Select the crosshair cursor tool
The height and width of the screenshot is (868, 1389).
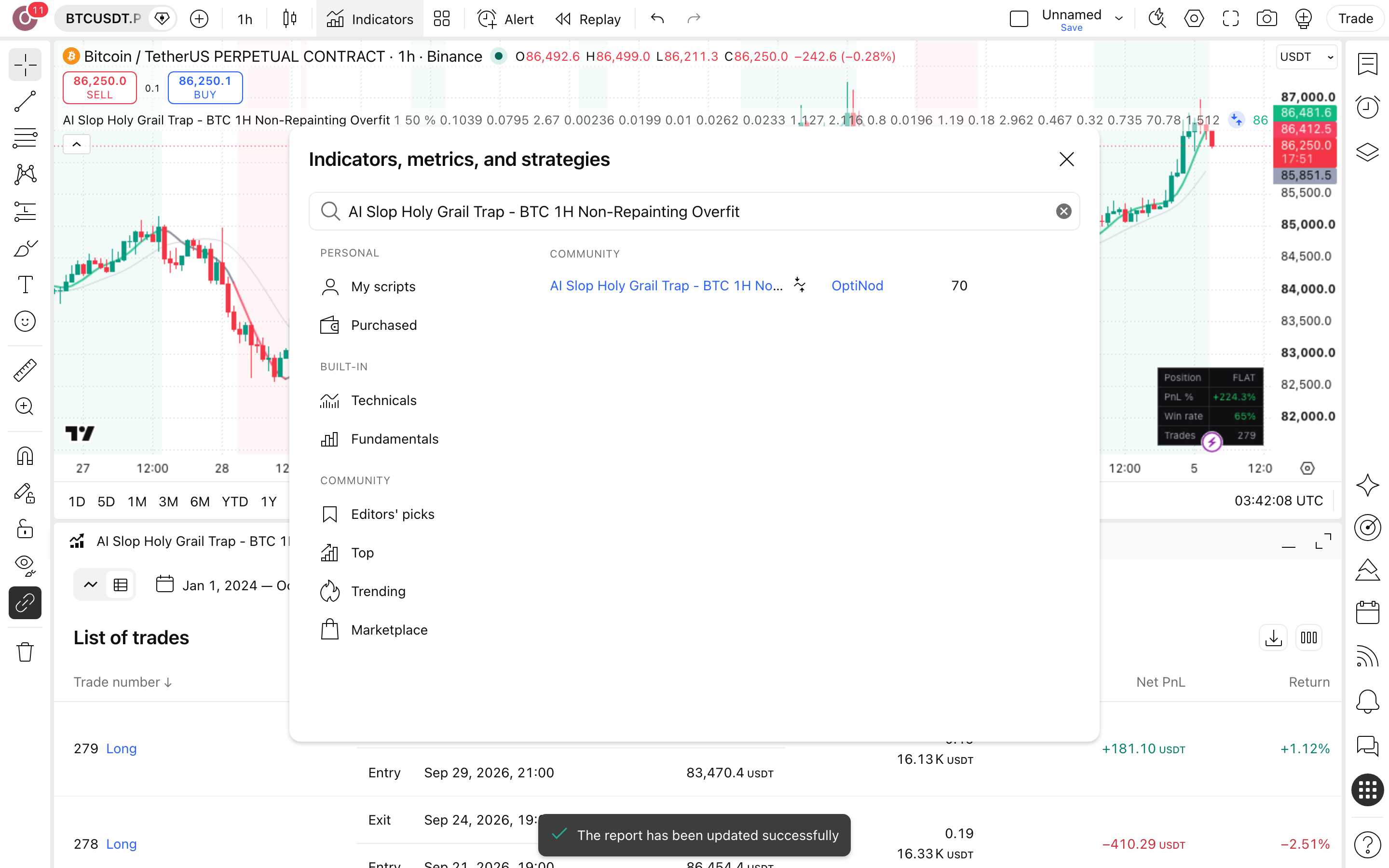point(25,65)
